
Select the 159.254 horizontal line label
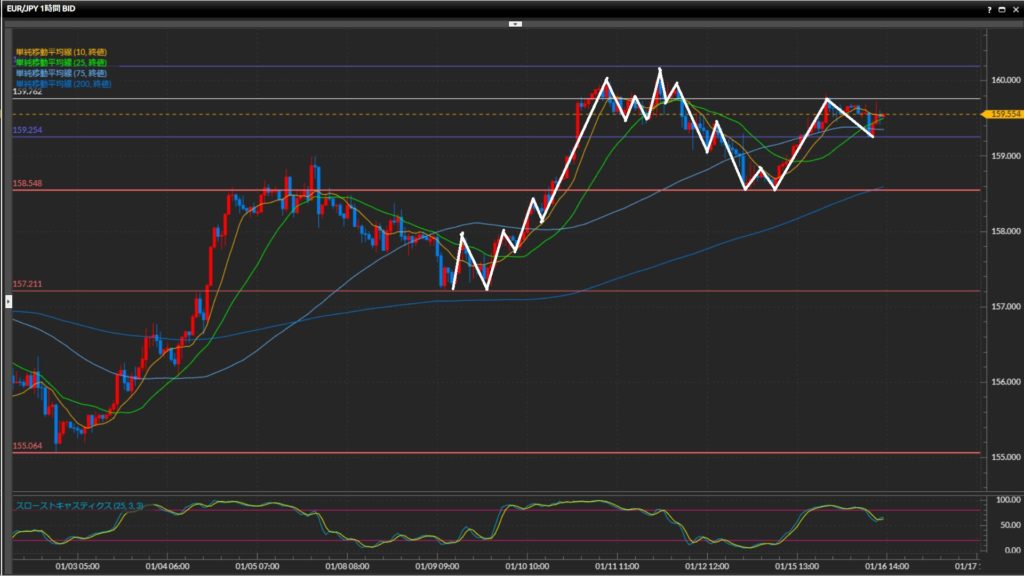coord(27,130)
